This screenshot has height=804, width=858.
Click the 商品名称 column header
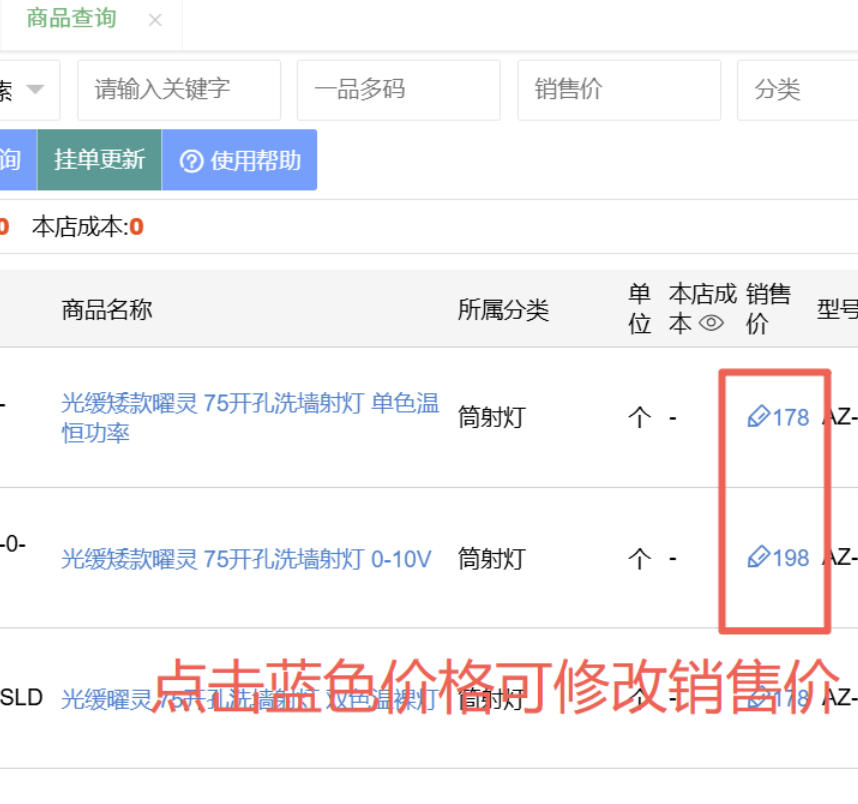coord(107,309)
